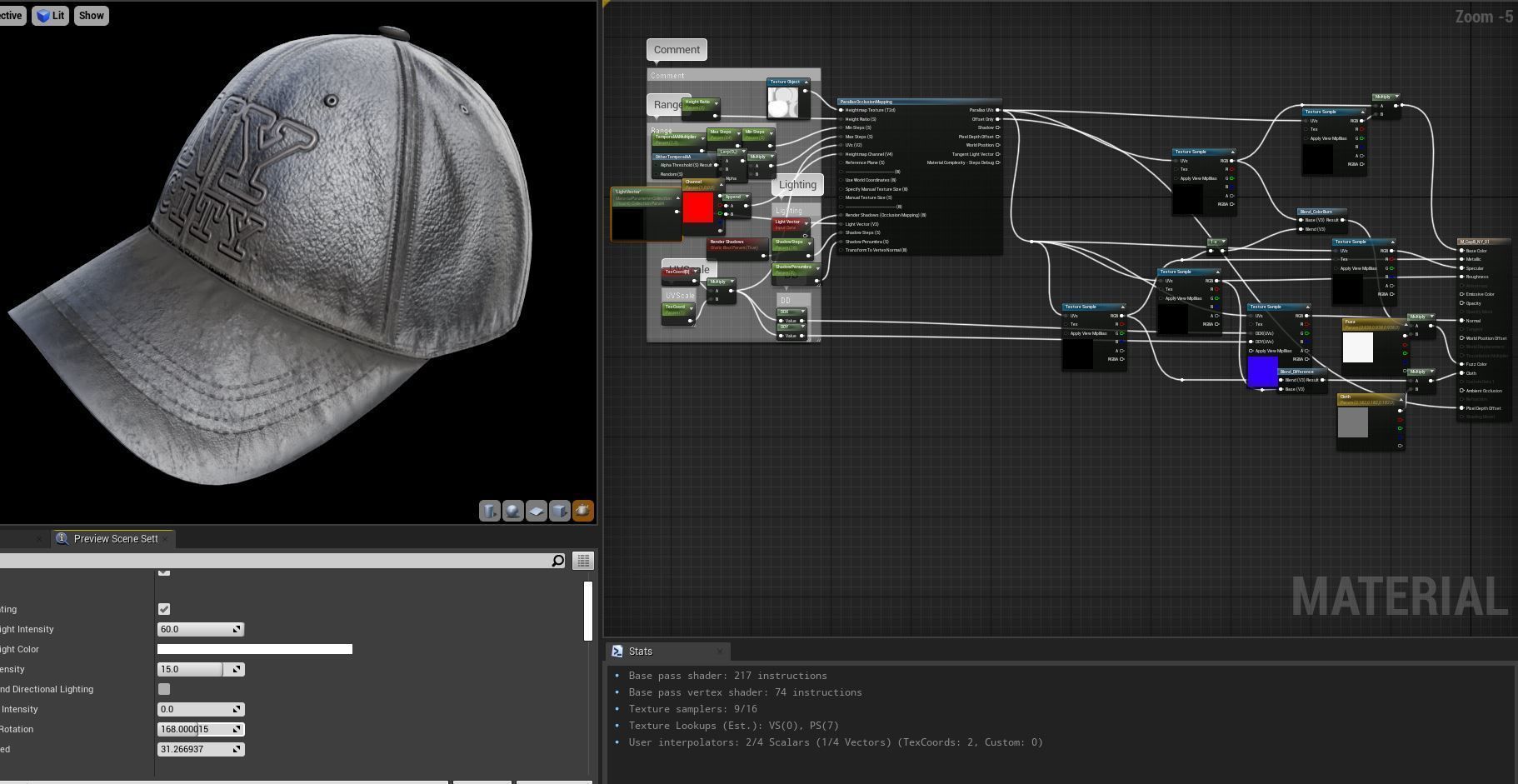Expand the 1-x node dropdown arrow
1518x784 pixels.
click(1222, 242)
